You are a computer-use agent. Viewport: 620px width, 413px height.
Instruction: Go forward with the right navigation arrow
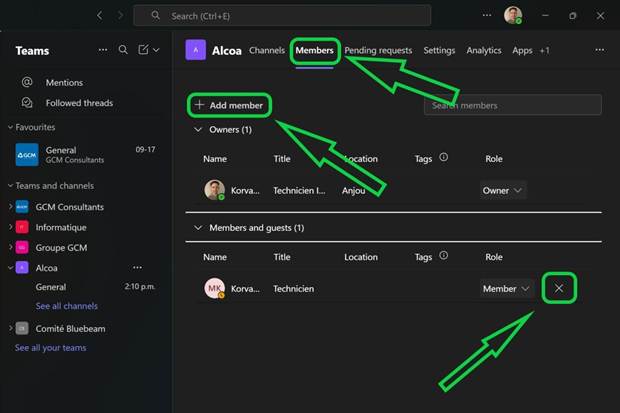coord(120,15)
